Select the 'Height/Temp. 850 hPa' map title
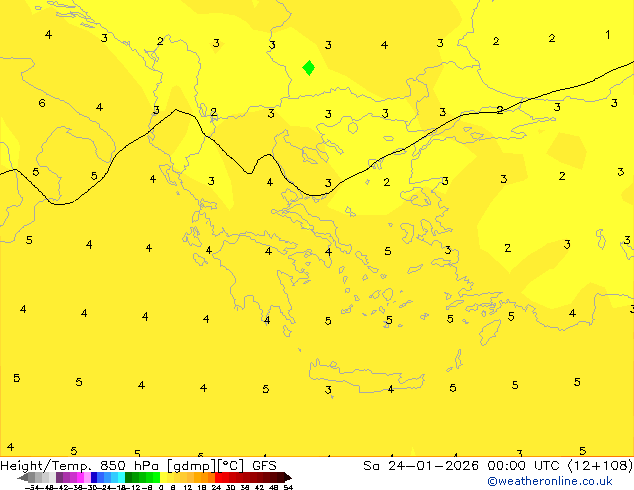 coord(79,465)
